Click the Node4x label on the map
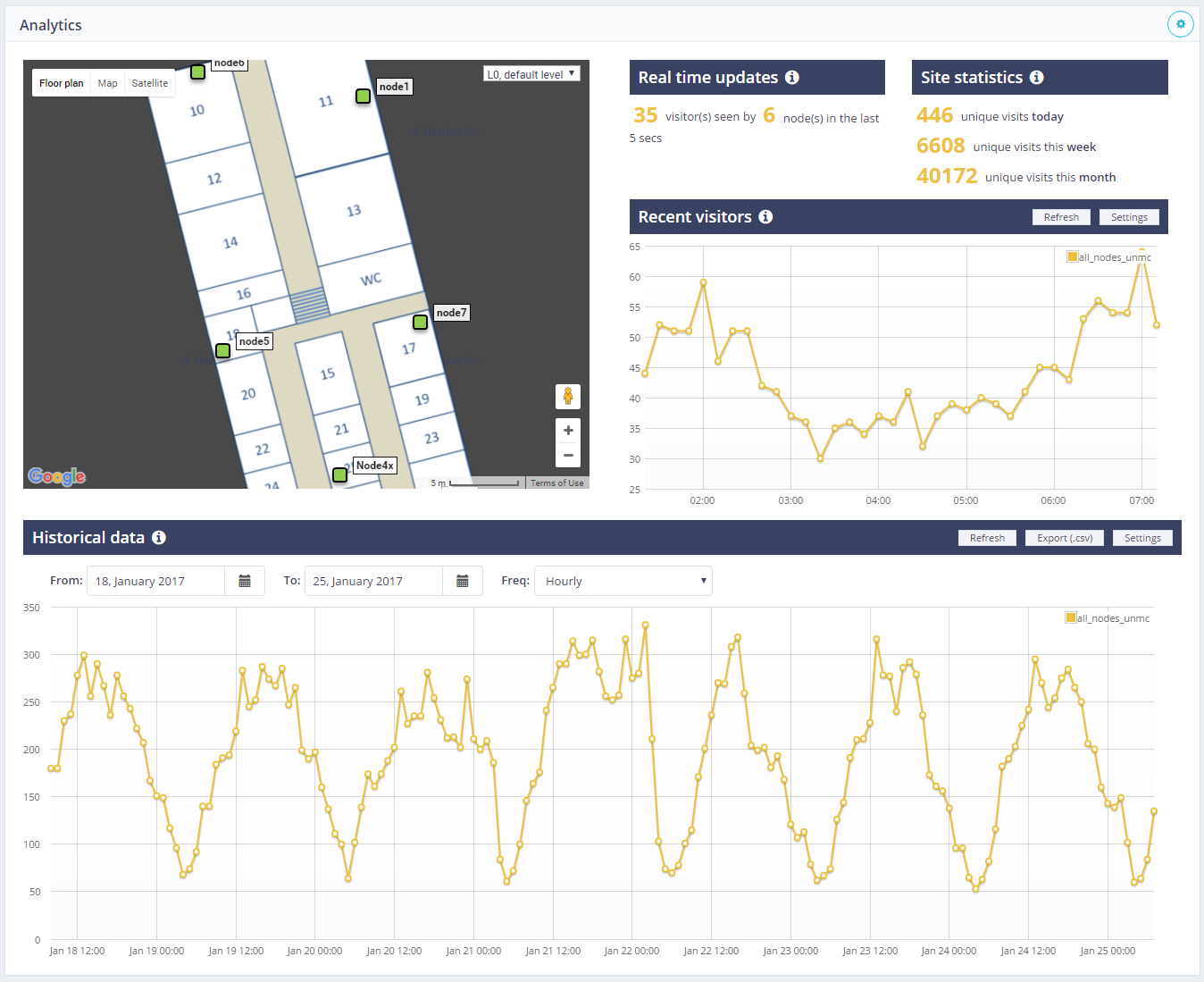The width and height of the screenshot is (1204, 982). click(375, 466)
